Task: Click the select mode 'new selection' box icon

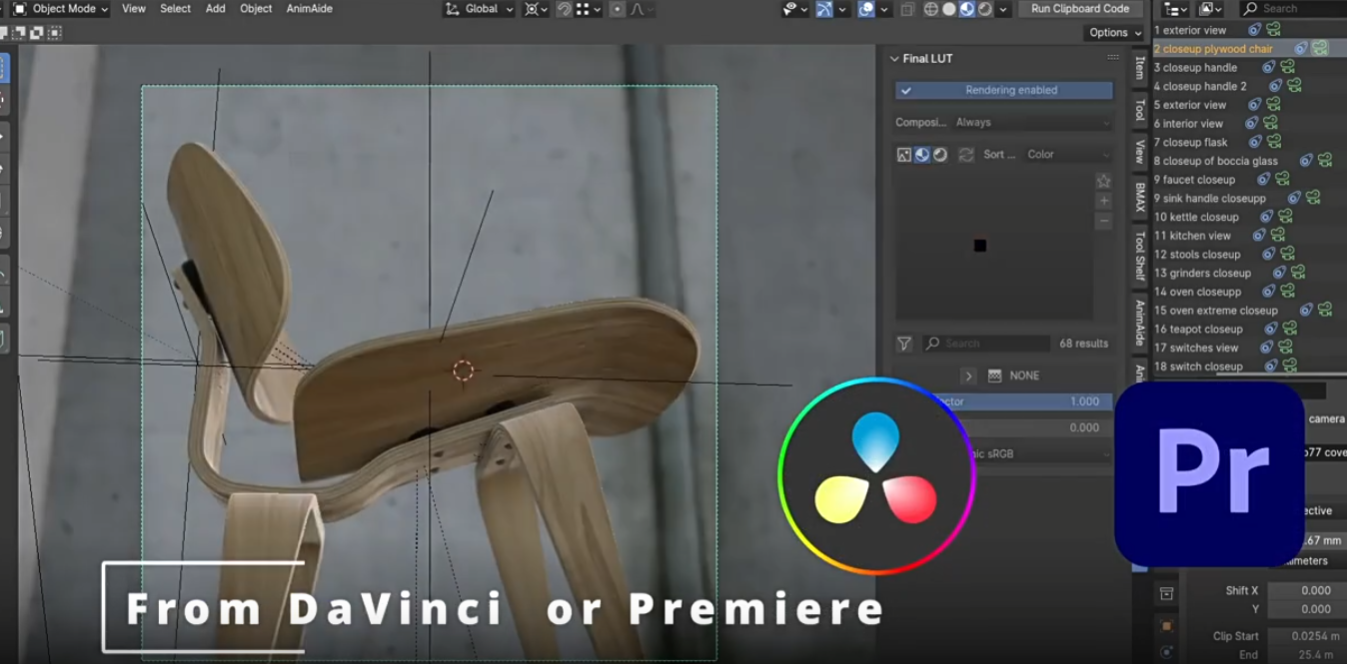Action: coord(5,33)
